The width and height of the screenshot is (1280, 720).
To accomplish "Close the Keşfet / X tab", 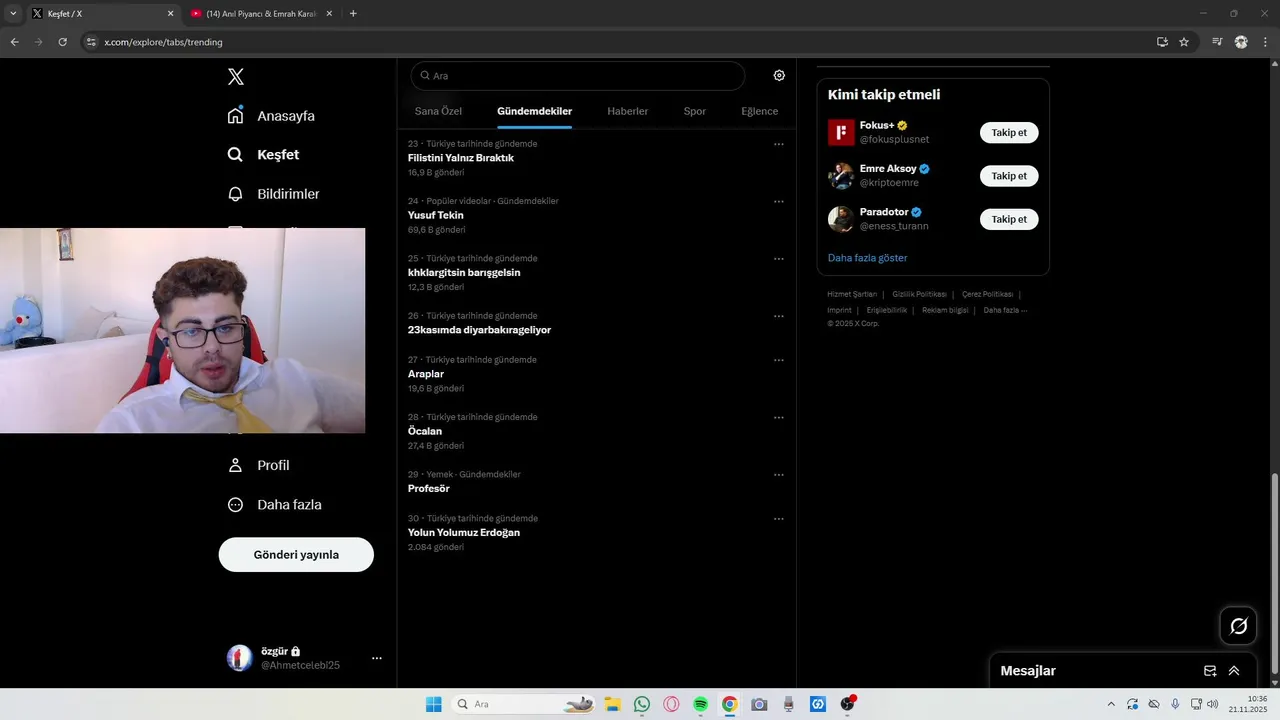I will click(x=170, y=14).
